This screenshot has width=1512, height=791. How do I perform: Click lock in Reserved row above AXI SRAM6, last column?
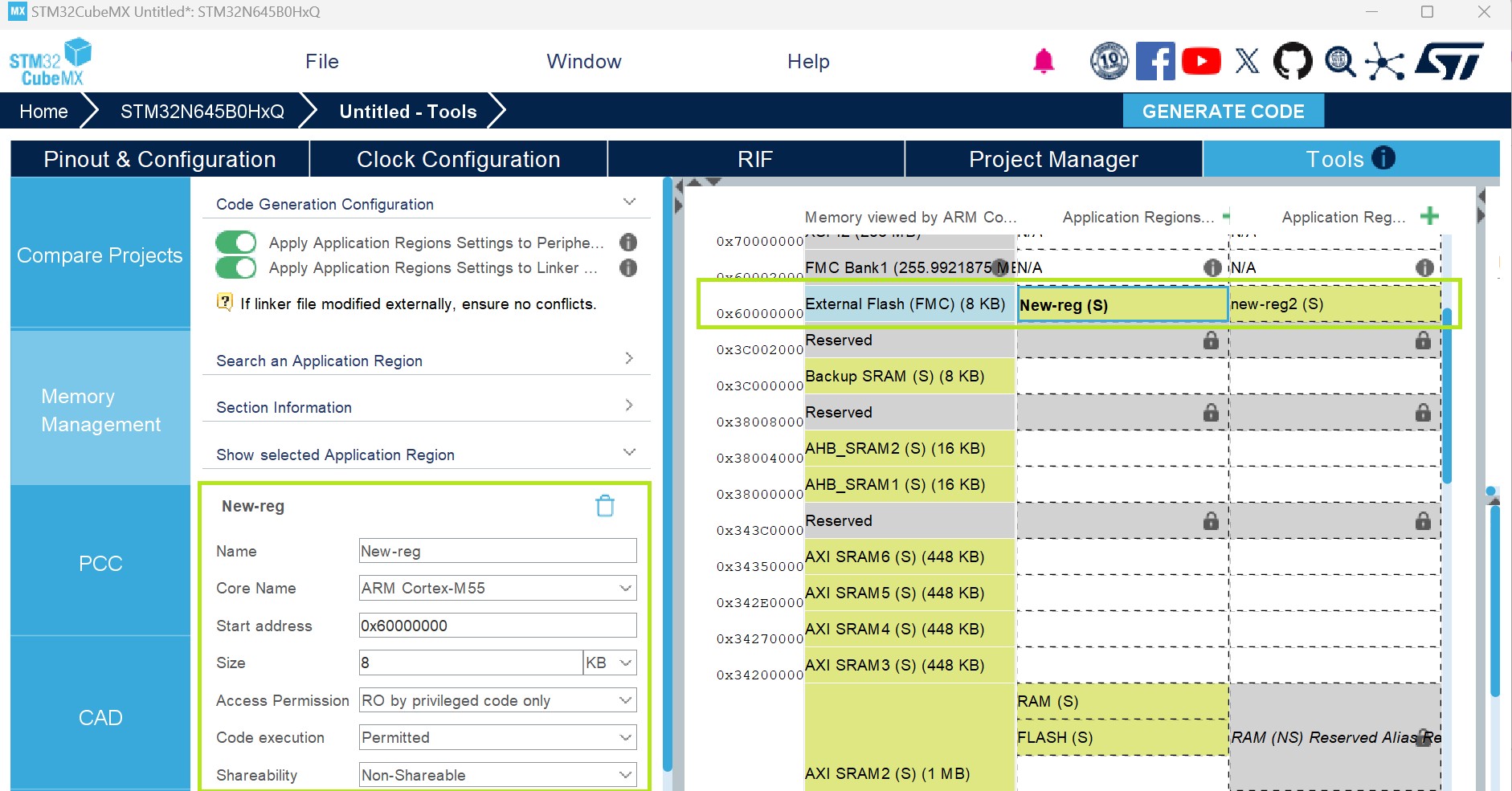tap(1423, 521)
